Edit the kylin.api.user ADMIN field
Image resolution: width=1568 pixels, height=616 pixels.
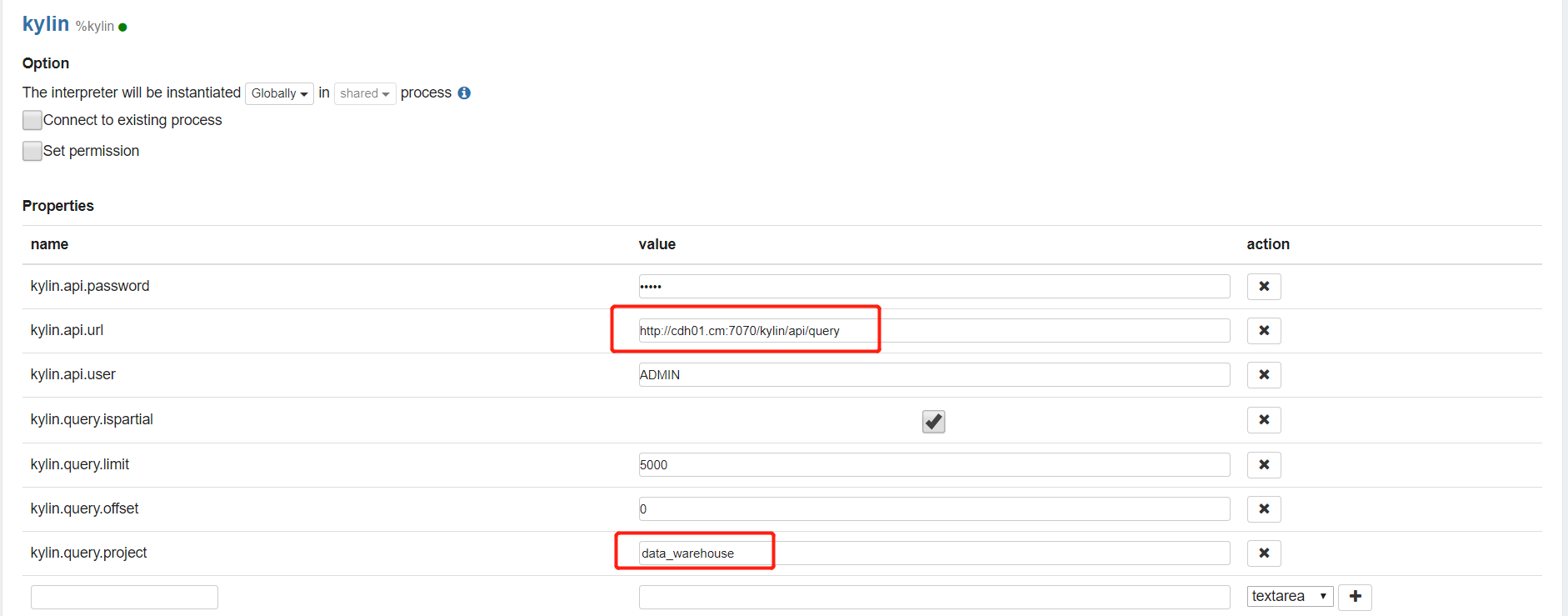coord(934,375)
